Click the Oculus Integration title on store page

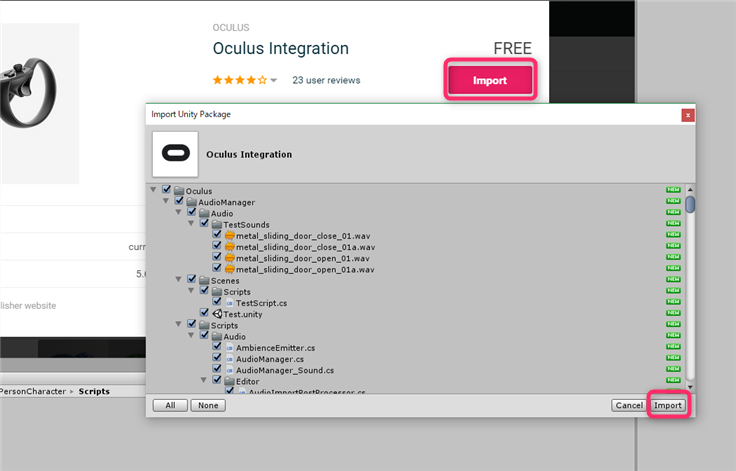tap(281, 48)
